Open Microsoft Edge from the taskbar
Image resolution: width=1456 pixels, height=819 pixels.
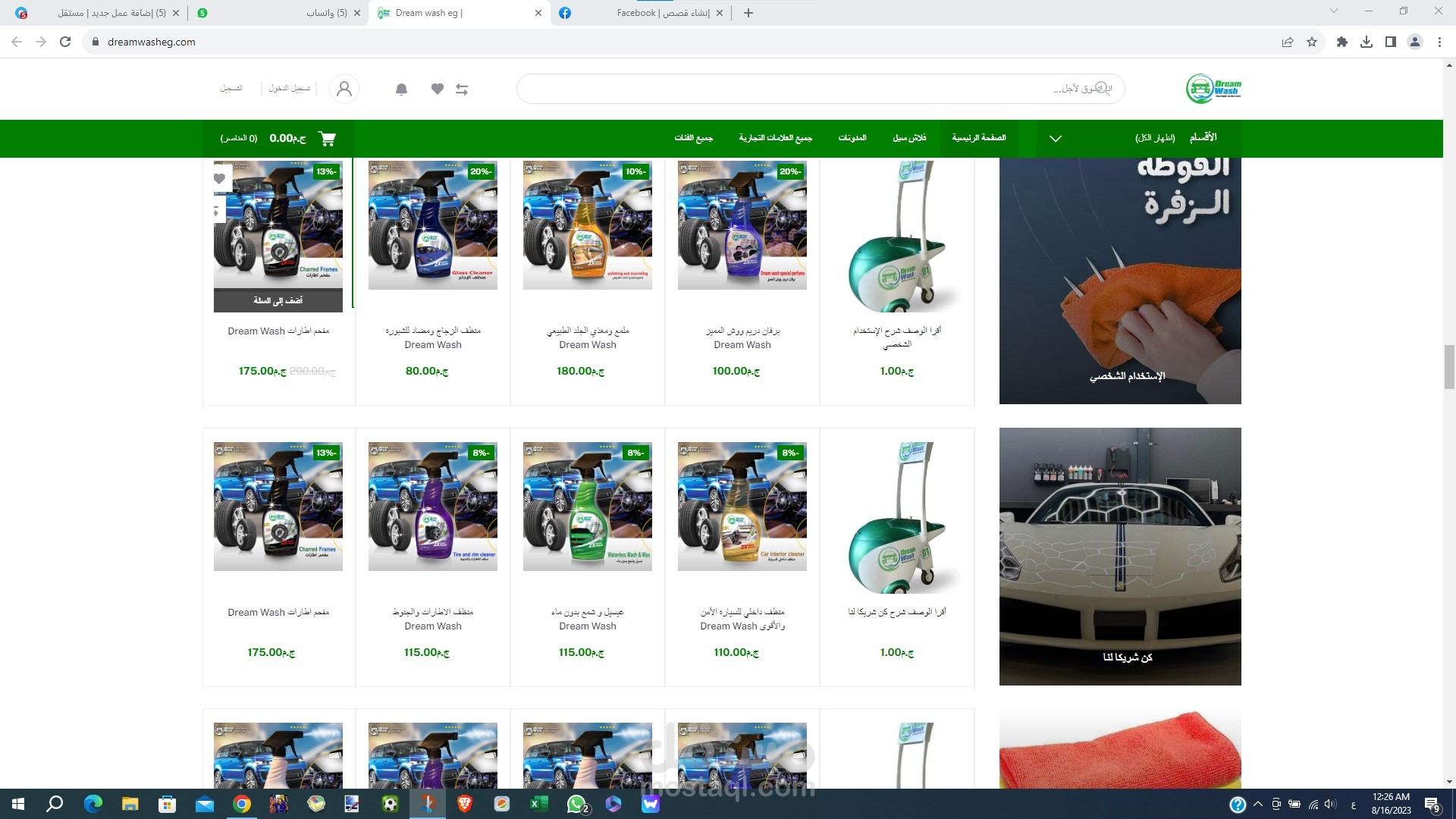pyautogui.click(x=93, y=804)
